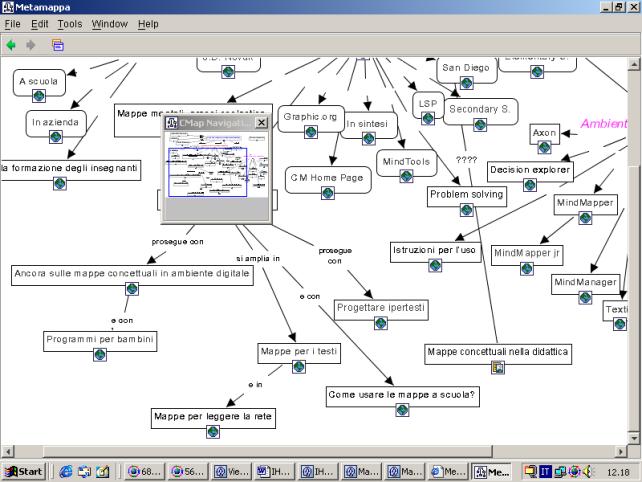642x482 pixels.
Task: Open the Edit menu
Action: pyautogui.click(x=40, y=24)
